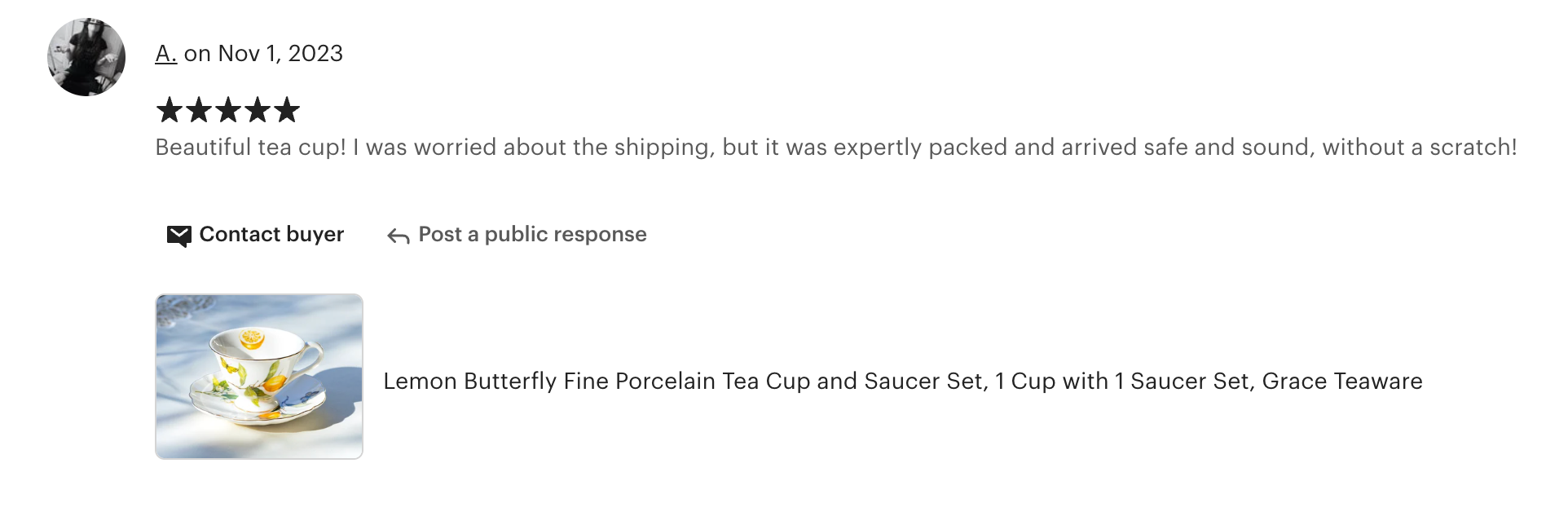
Task: Open the lemon tea cup product thumbnail
Action: [x=259, y=377]
